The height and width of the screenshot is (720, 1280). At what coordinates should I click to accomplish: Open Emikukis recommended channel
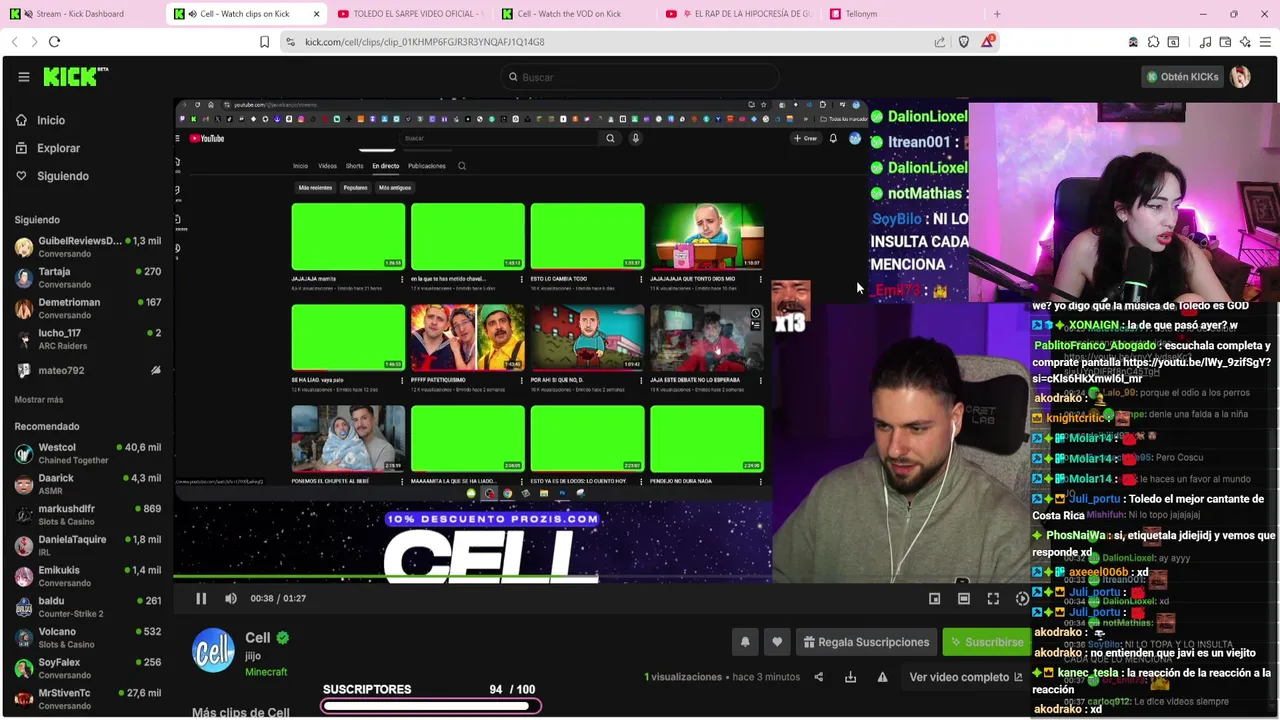point(87,576)
